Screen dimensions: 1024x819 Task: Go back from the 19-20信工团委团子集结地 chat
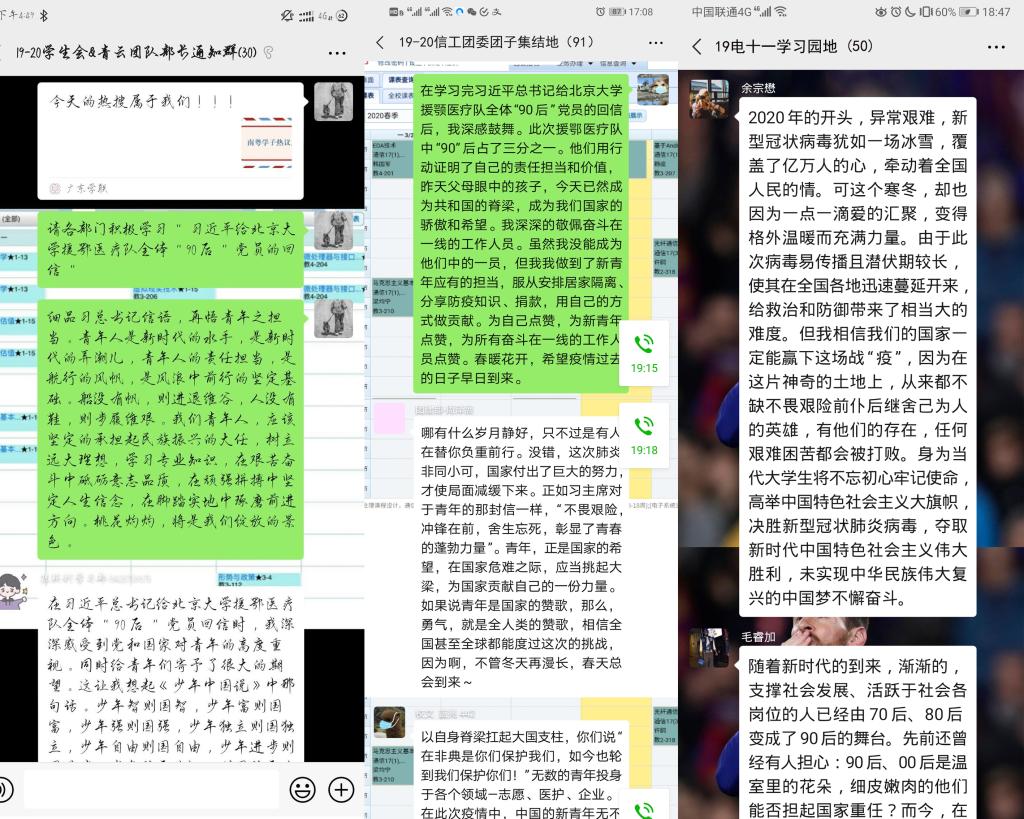(x=380, y=42)
